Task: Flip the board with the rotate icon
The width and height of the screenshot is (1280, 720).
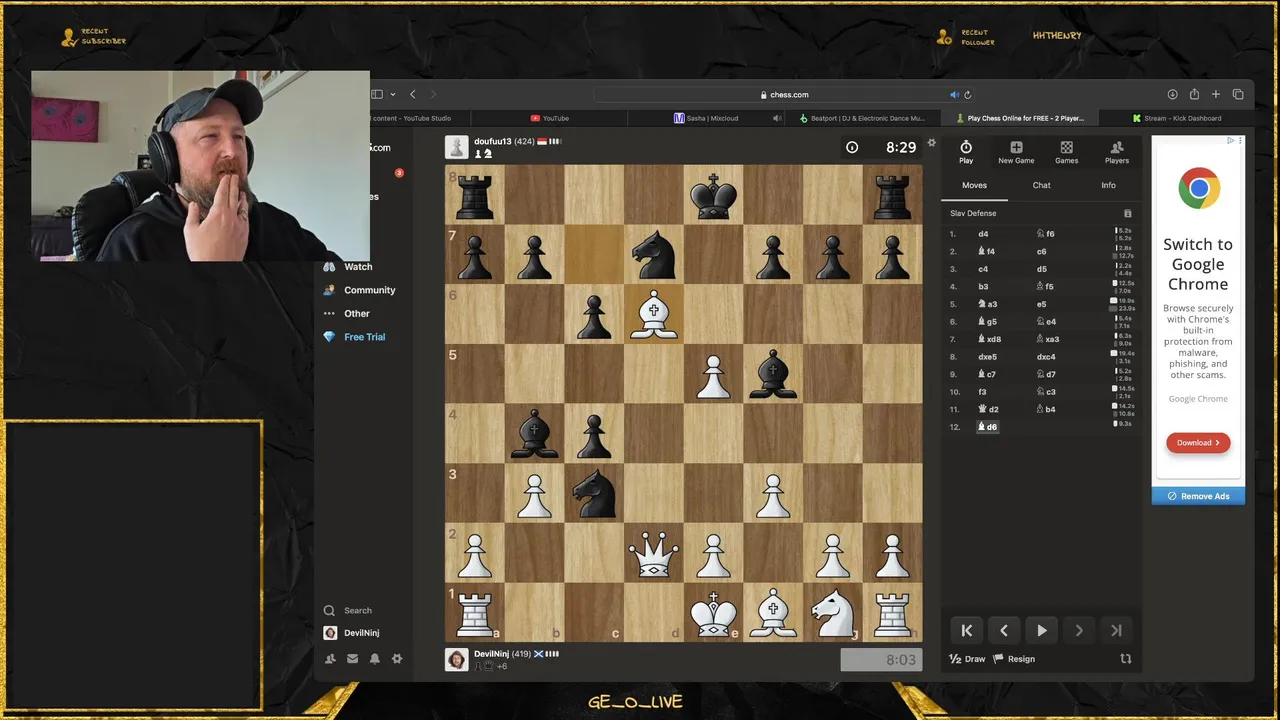Action: 1125,659
